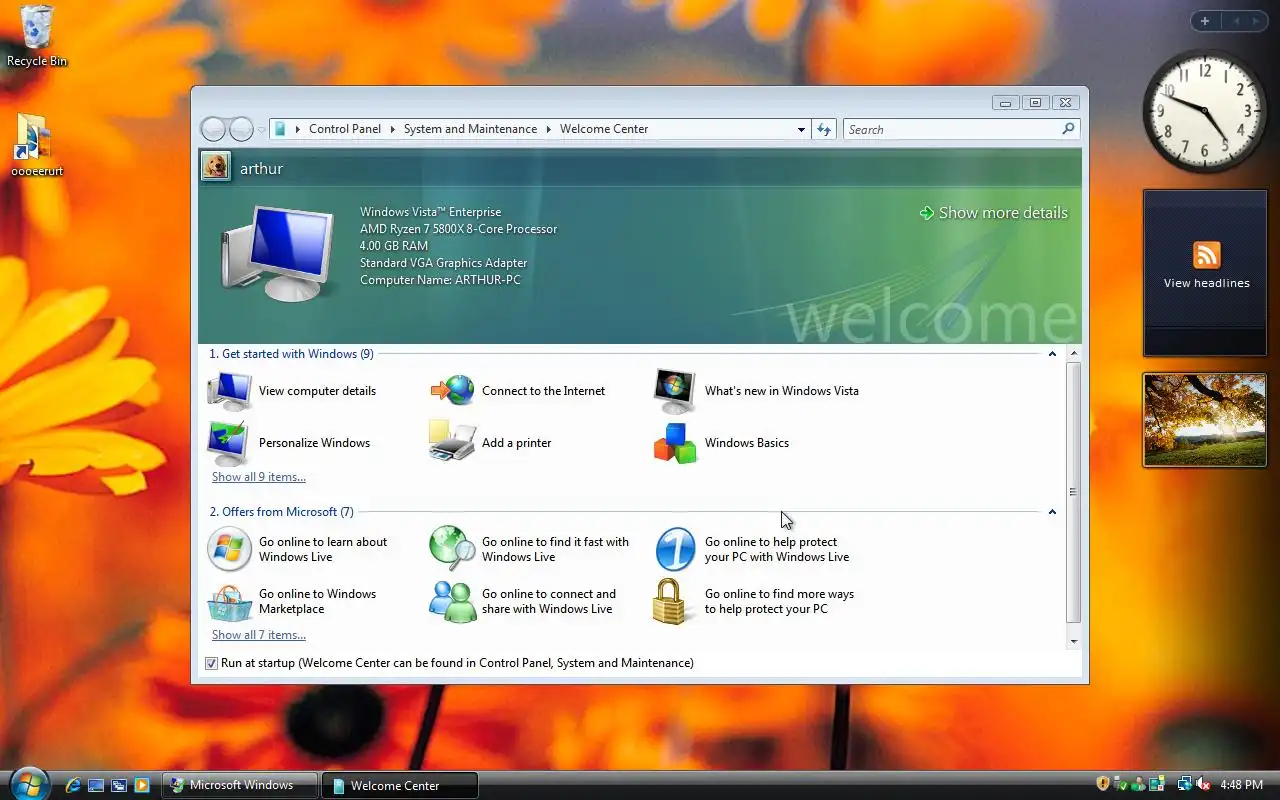Launch Internet Explorer from Quick Launch
1280x800 pixels.
pyautogui.click(x=73, y=785)
